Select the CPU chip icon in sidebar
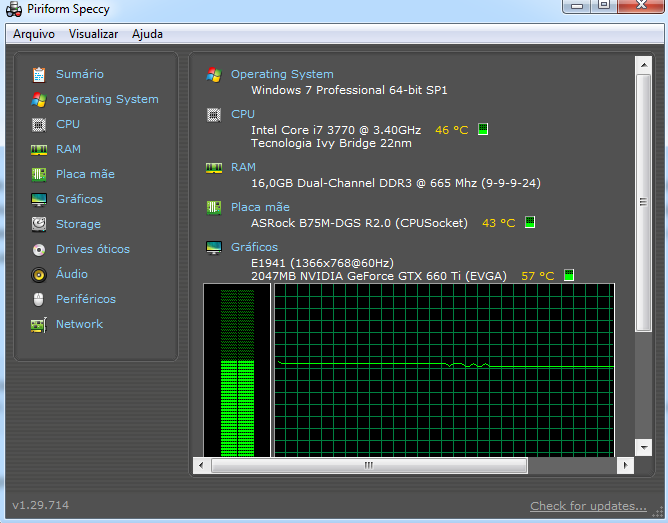The width and height of the screenshot is (668, 523). pyautogui.click(x=39, y=124)
